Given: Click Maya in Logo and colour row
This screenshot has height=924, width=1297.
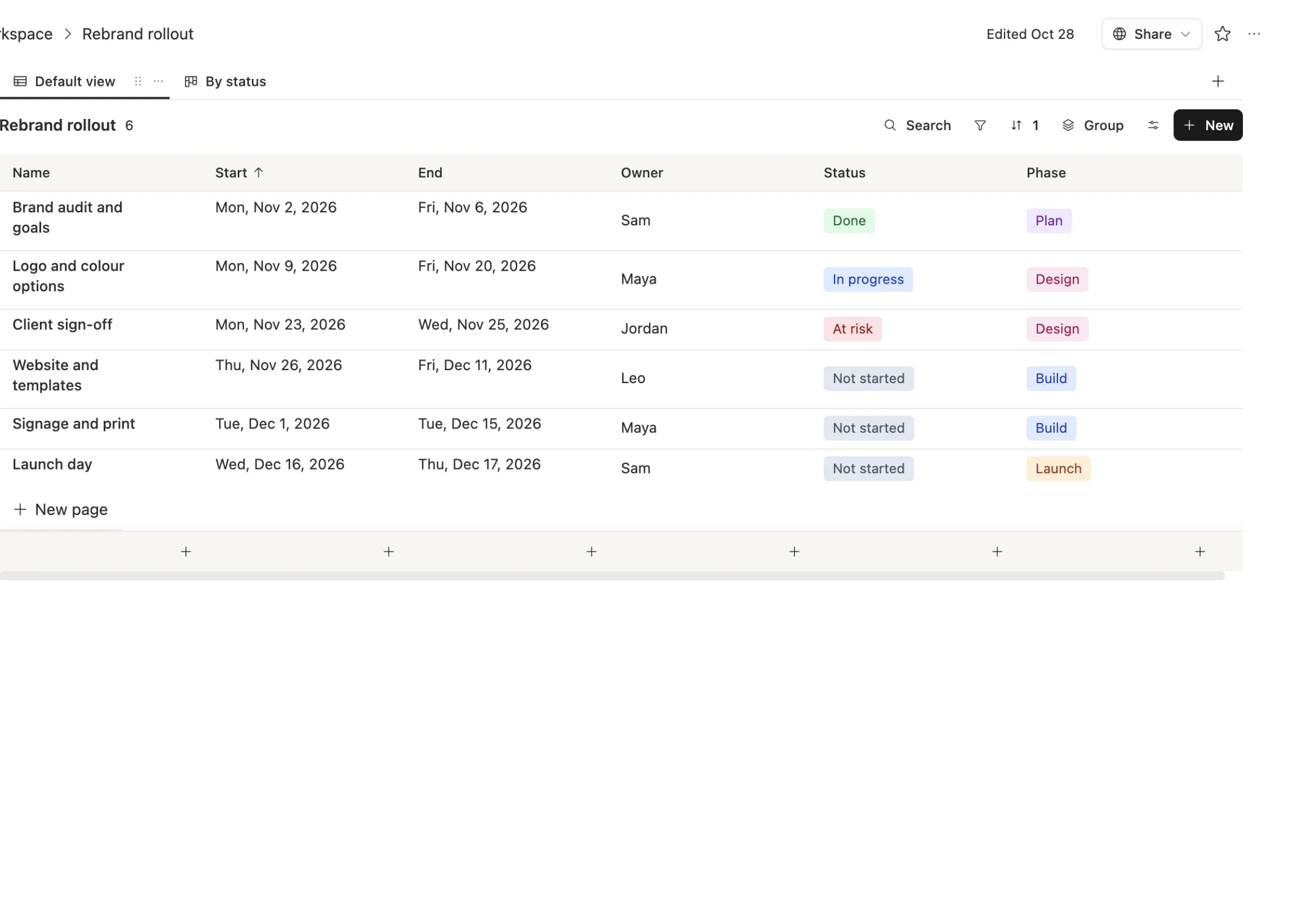Looking at the screenshot, I should [x=638, y=279].
